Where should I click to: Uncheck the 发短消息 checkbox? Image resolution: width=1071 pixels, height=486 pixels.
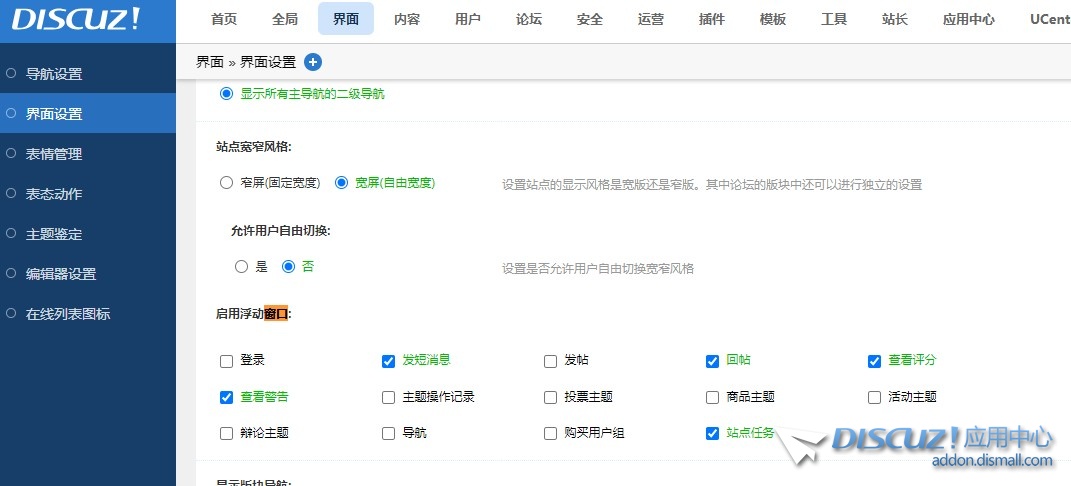point(388,361)
